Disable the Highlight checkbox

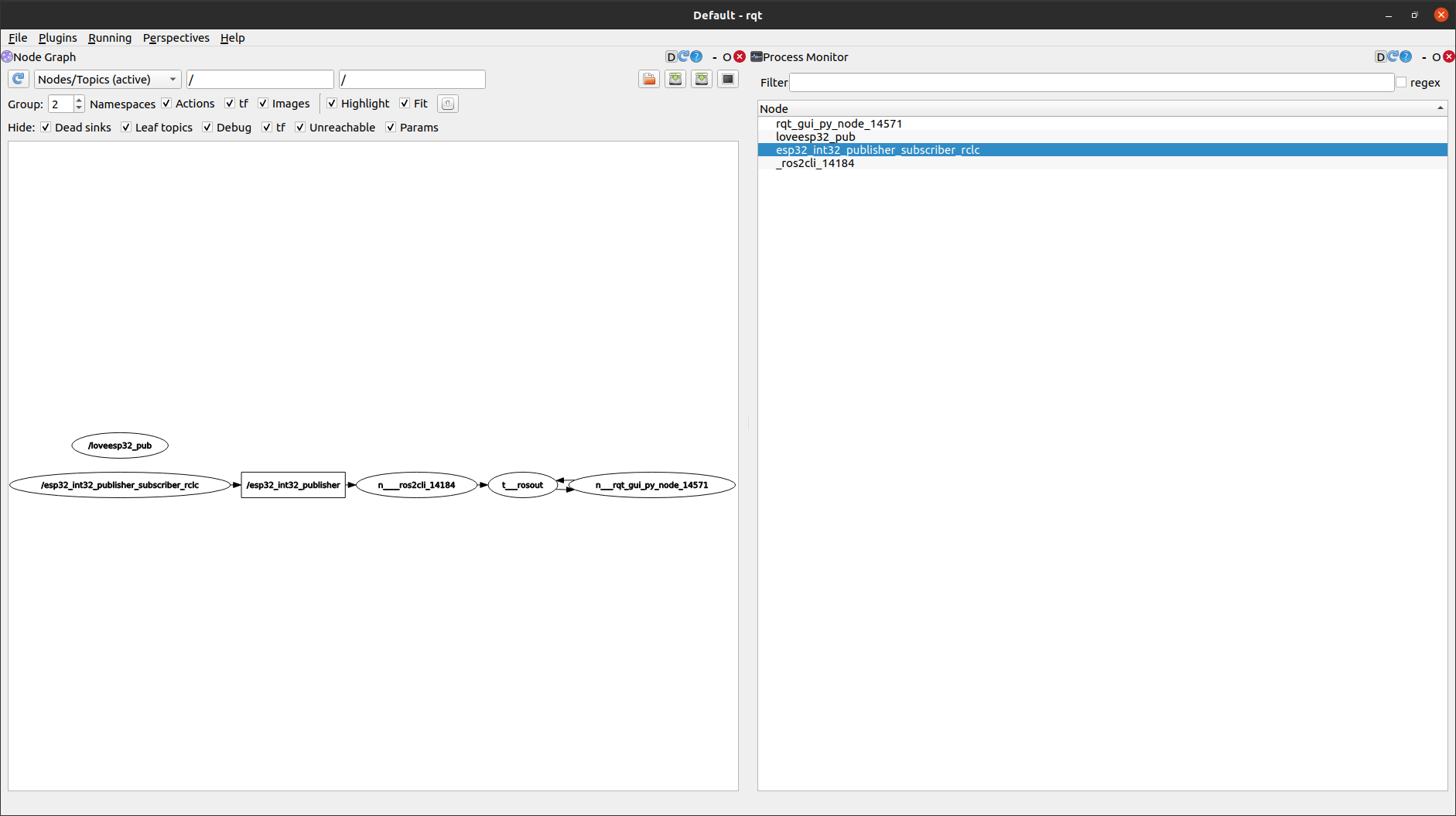(332, 103)
